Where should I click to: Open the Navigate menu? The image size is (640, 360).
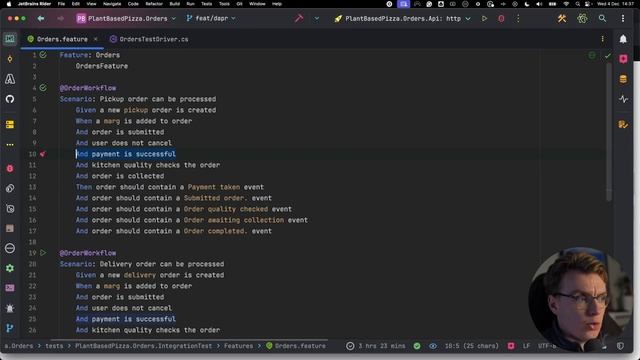tap(112, 4)
